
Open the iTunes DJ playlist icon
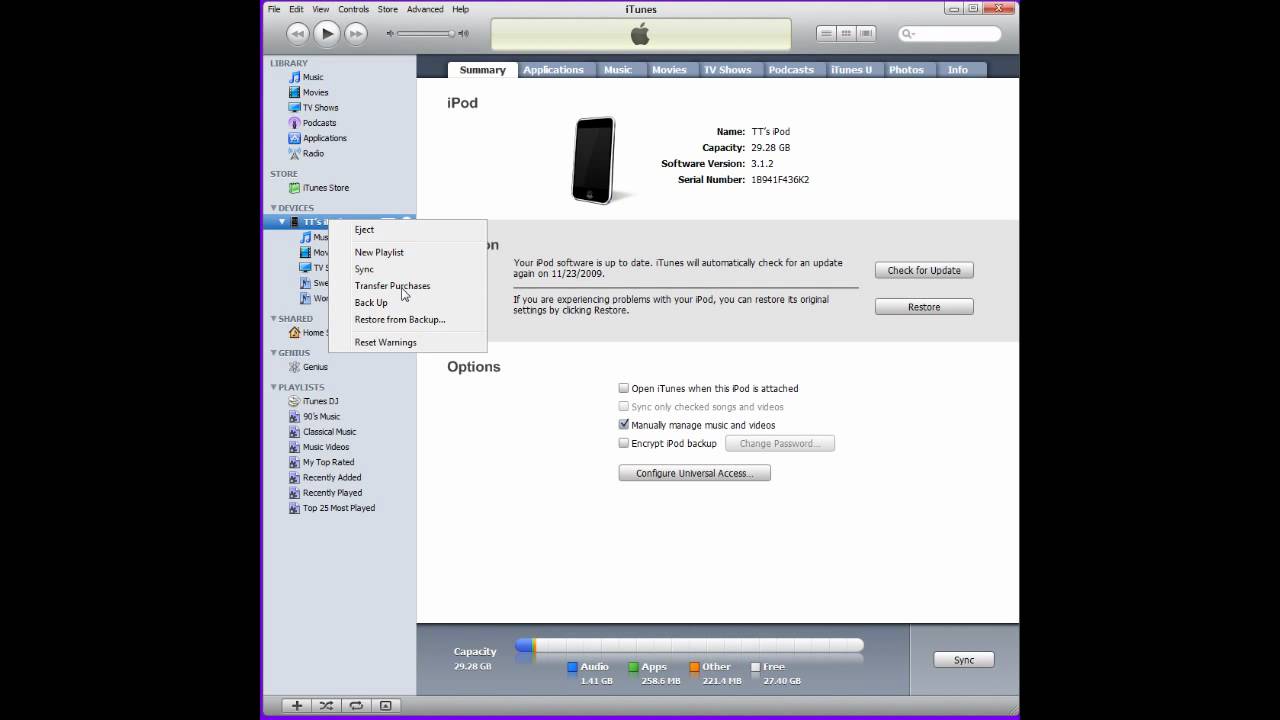pyautogui.click(x=294, y=401)
